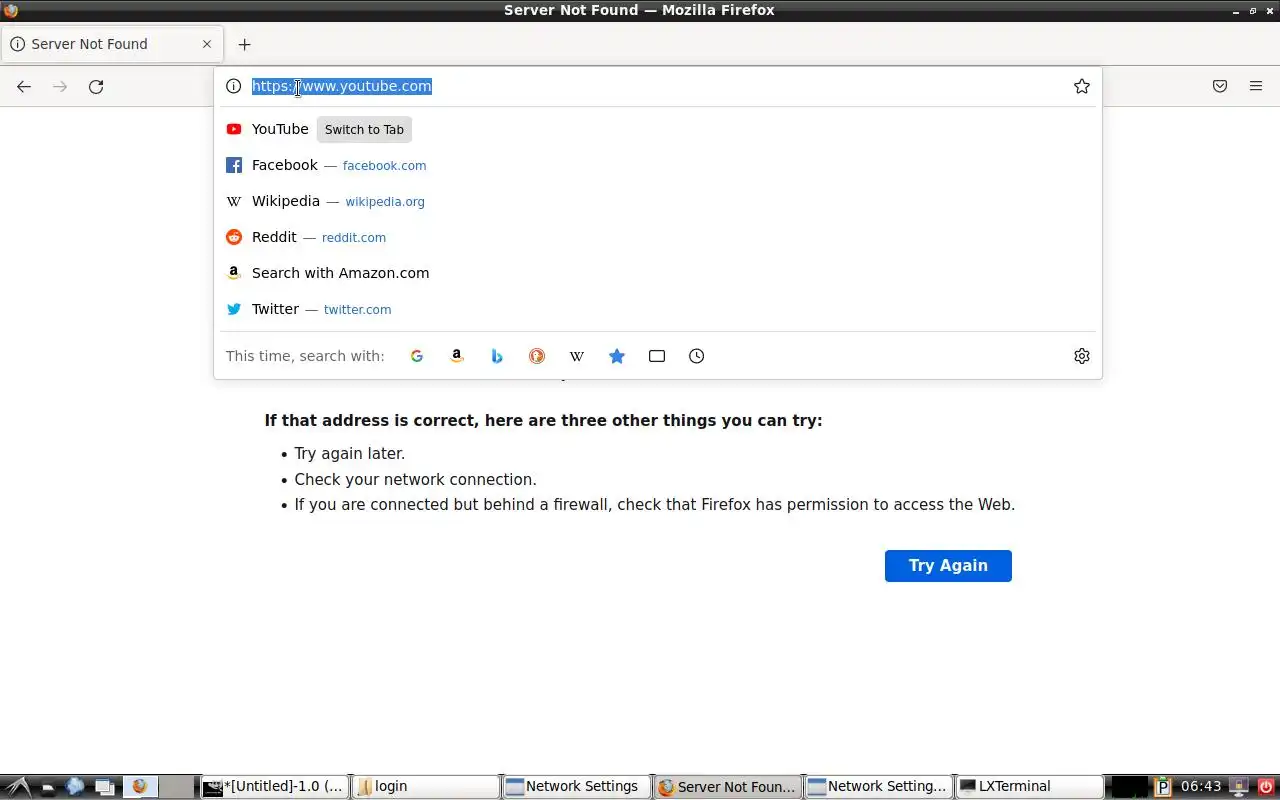Search this time with DuckDuckGo
Image resolution: width=1280 pixels, height=800 pixels.
tap(537, 356)
